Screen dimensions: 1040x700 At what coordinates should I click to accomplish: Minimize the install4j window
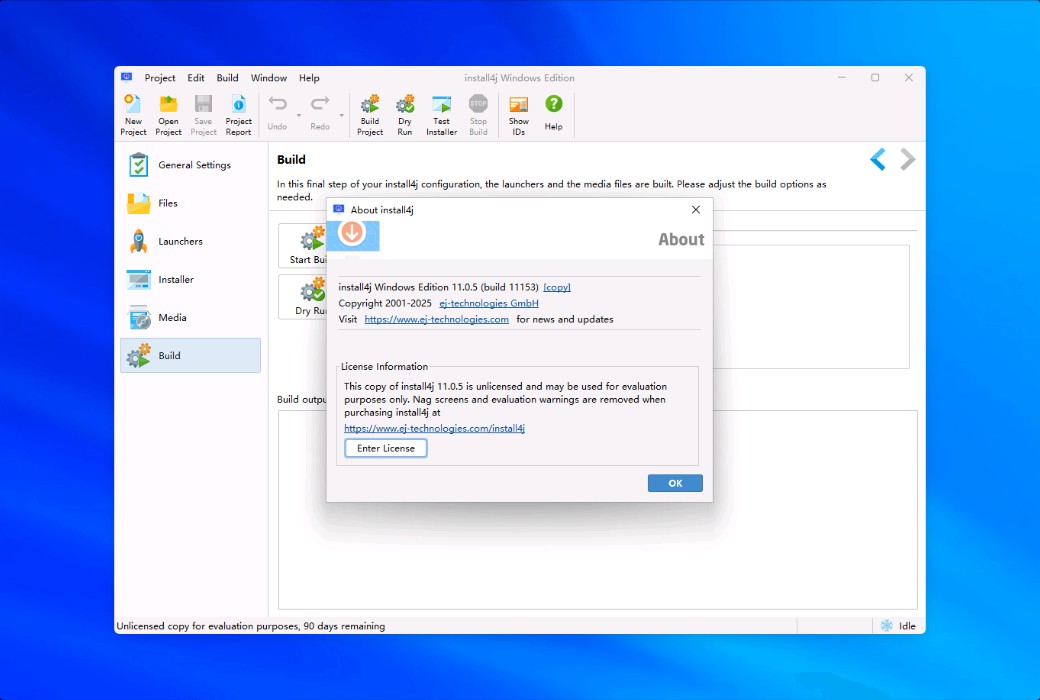coord(842,78)
